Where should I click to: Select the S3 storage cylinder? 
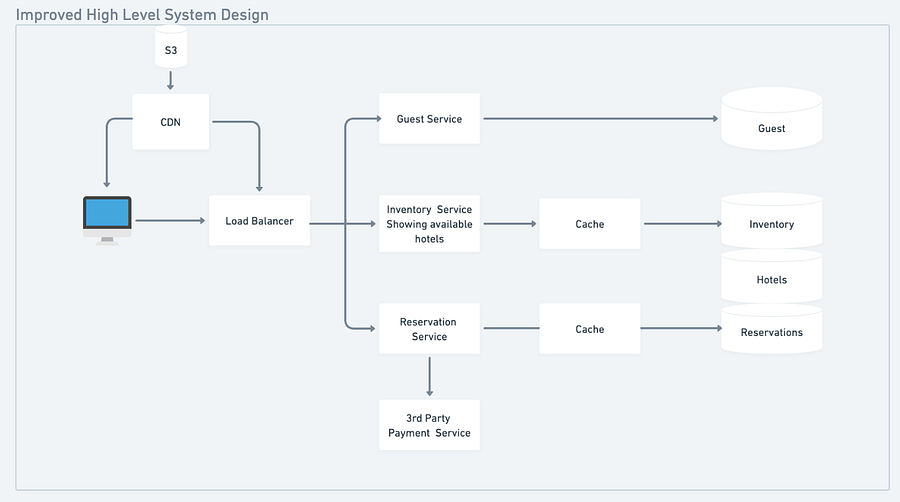(x=171, y=46)
